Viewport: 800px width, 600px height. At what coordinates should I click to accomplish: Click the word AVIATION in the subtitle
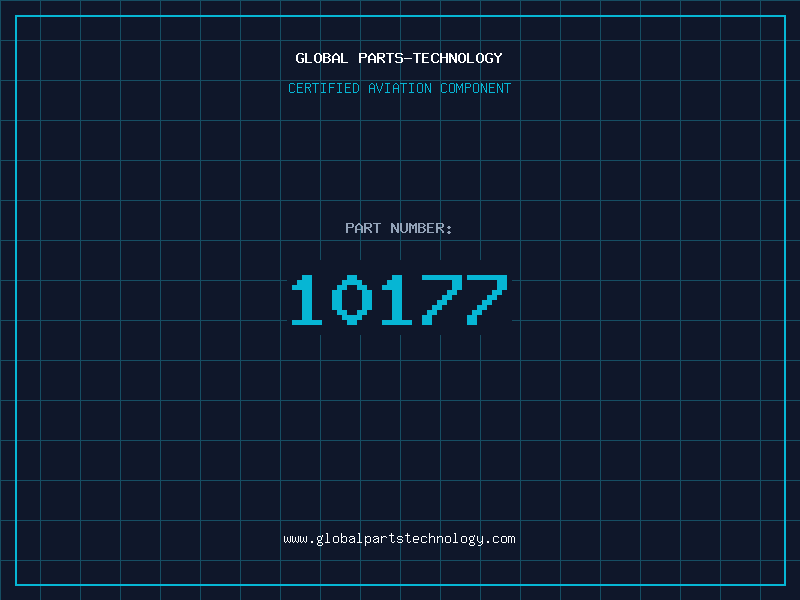coord(400,88)
